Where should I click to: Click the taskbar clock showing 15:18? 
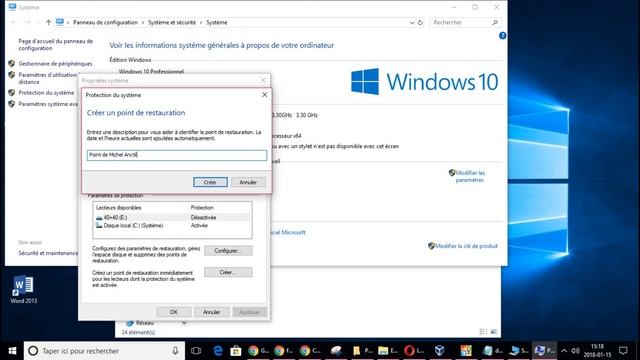coord(597,351)
